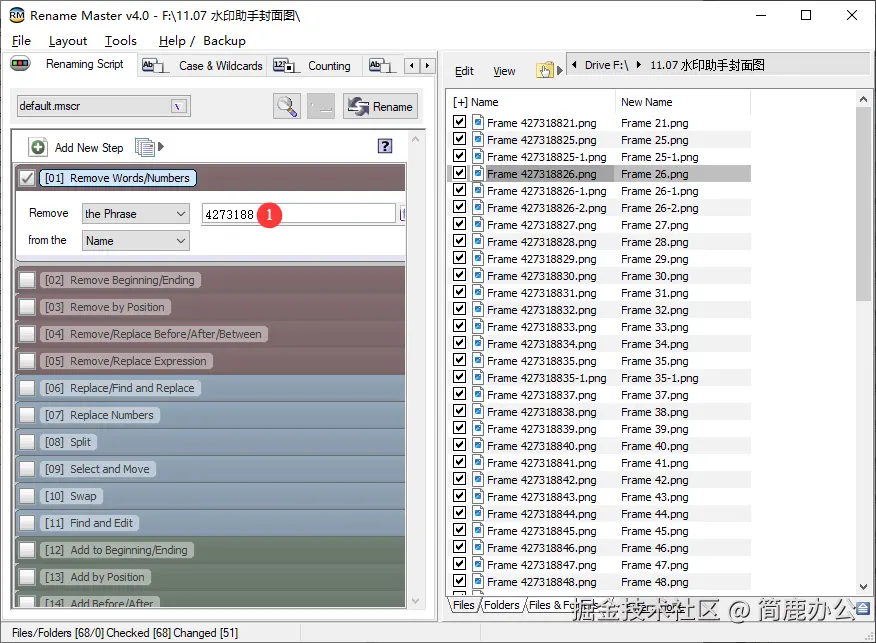Click the Rename button
Screen dimensions: 876x643
(380, 106)
